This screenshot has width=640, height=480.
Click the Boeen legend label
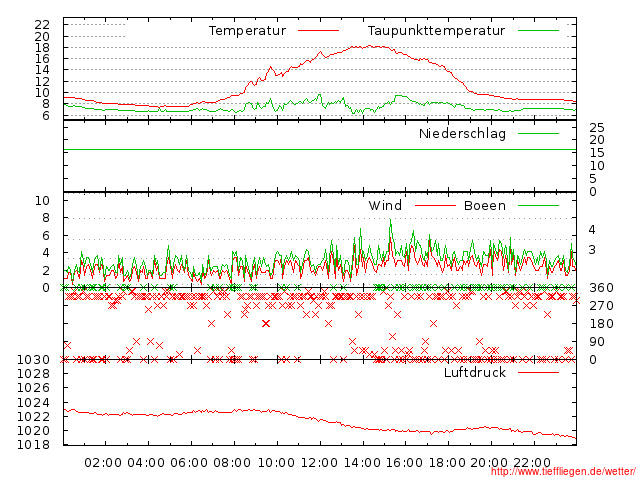pyautogui.click(x=484, y=205)
